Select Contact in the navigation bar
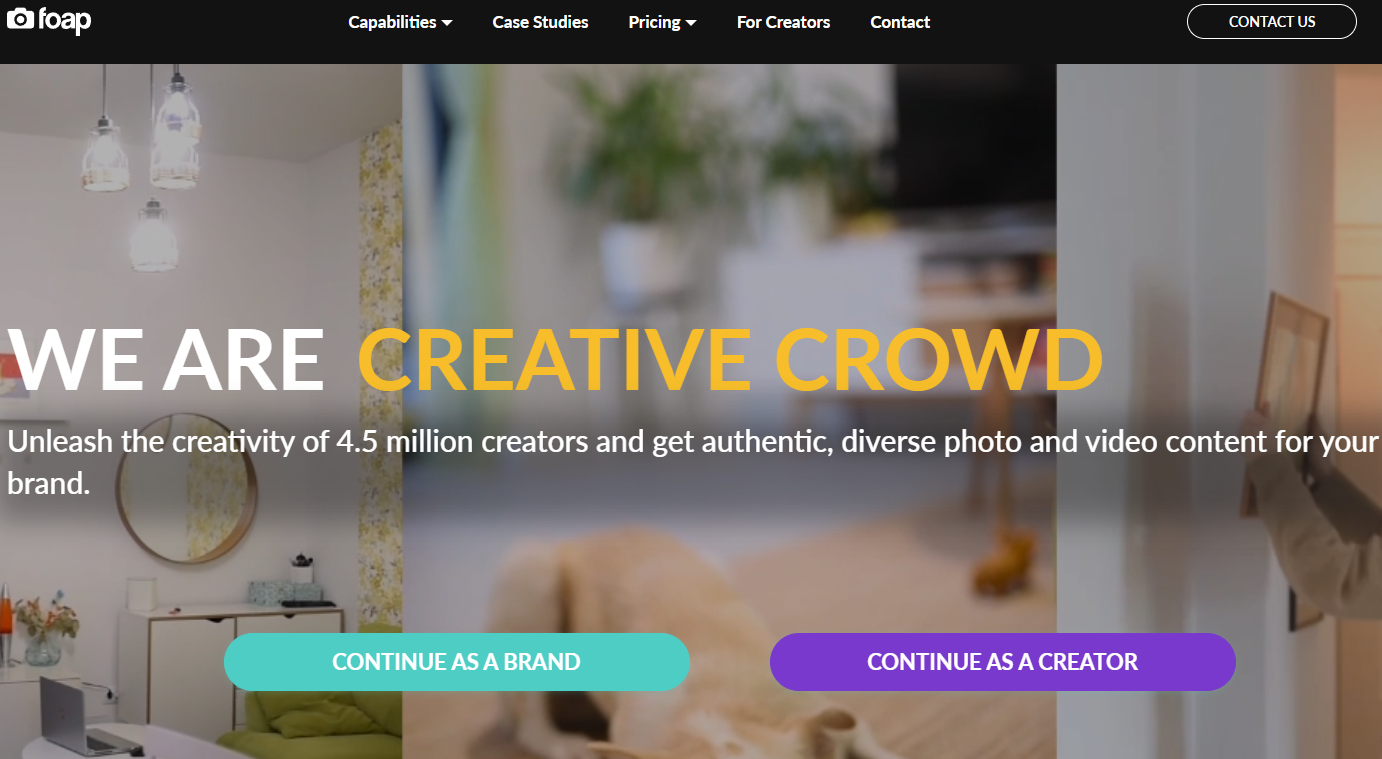The width and height of the screenshot is (1382, 759). click(x=900, y=22)
